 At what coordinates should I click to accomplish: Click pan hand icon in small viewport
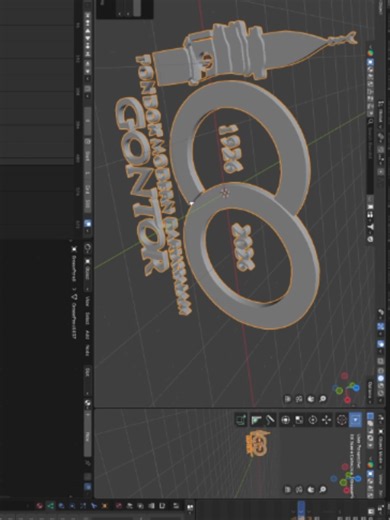311,489
